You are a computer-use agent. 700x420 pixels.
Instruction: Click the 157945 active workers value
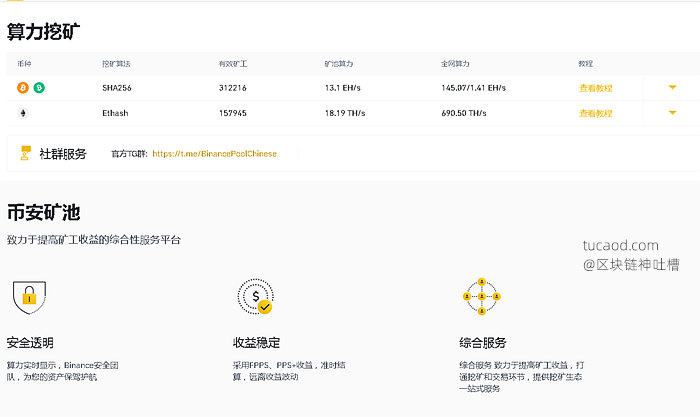[233, 113]
